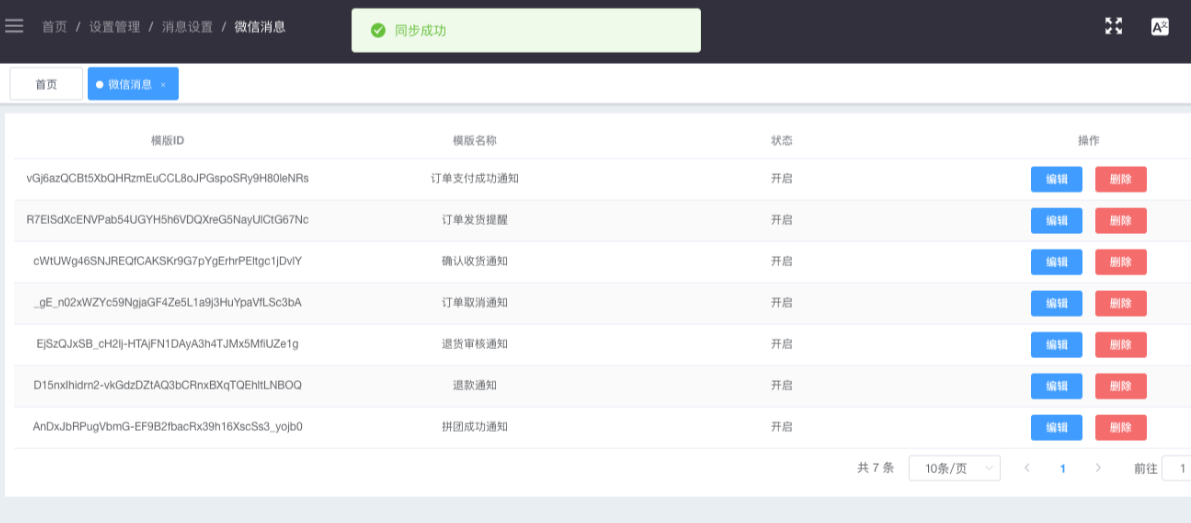Click the 订单支付成功通知 name cell
The image size is (1191, 523).
coord(475,179)
